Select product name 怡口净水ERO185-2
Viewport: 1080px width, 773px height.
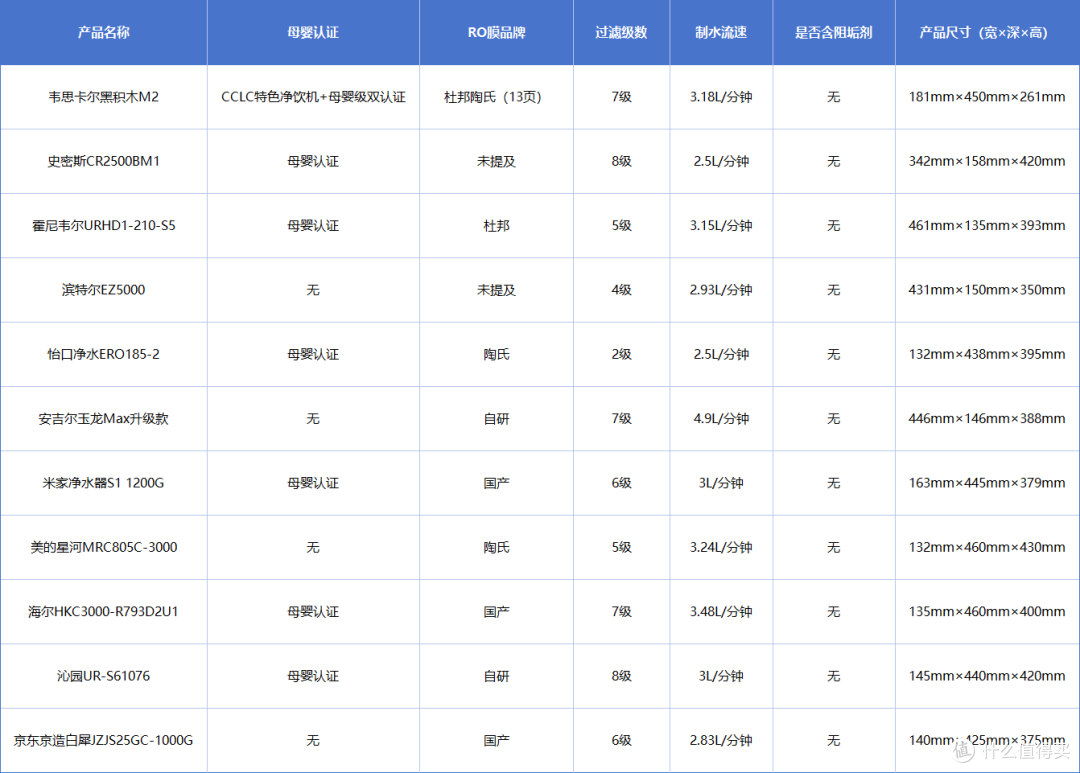(x=103, y=354)
